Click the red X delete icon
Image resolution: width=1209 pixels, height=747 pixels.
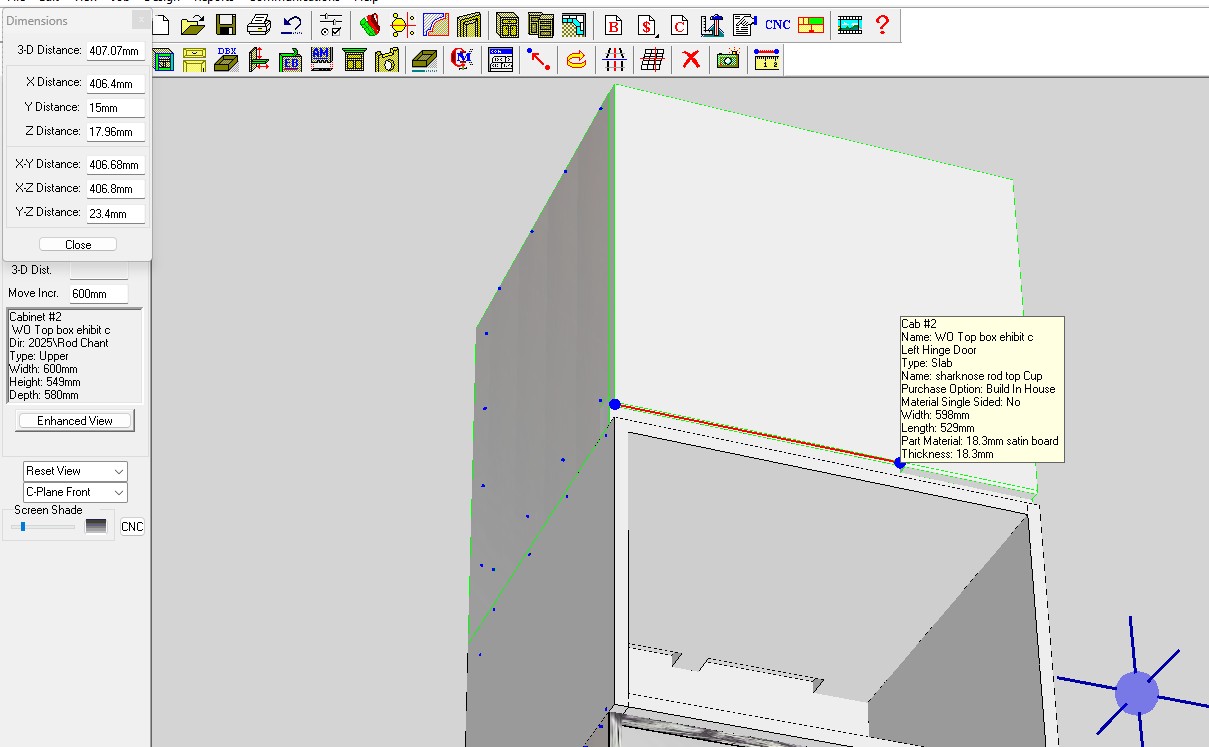[x=690, y=60]
